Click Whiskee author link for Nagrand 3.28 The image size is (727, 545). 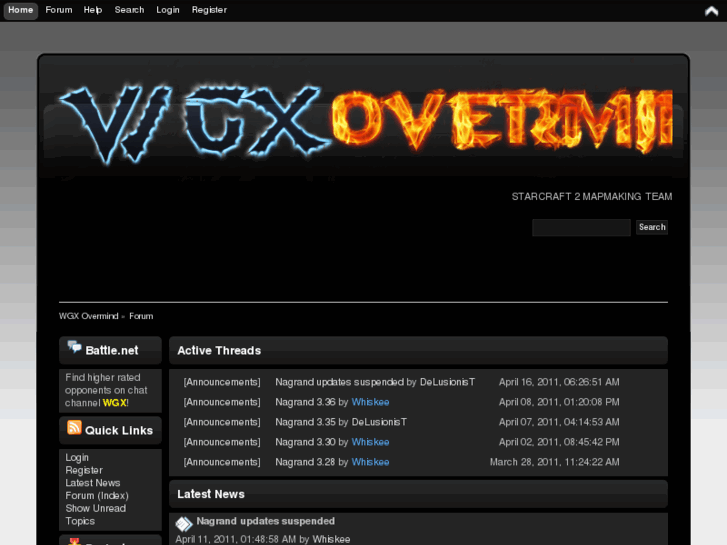click(x=370, y=462)
